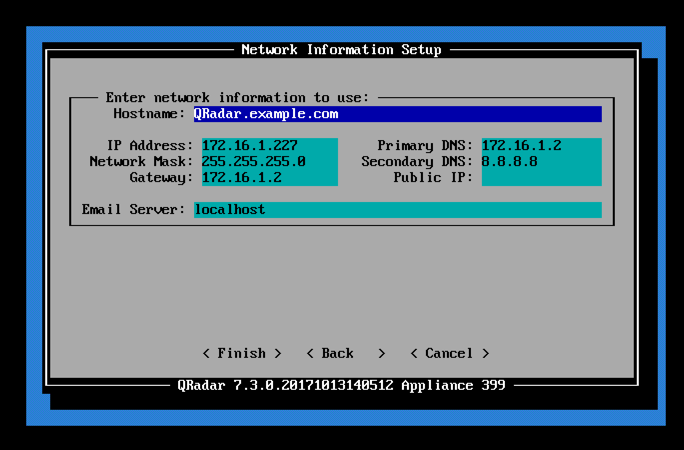The image size is (684, 450).
Task: Abort setup with the Cancel button
Action: [x=450, y=353]
